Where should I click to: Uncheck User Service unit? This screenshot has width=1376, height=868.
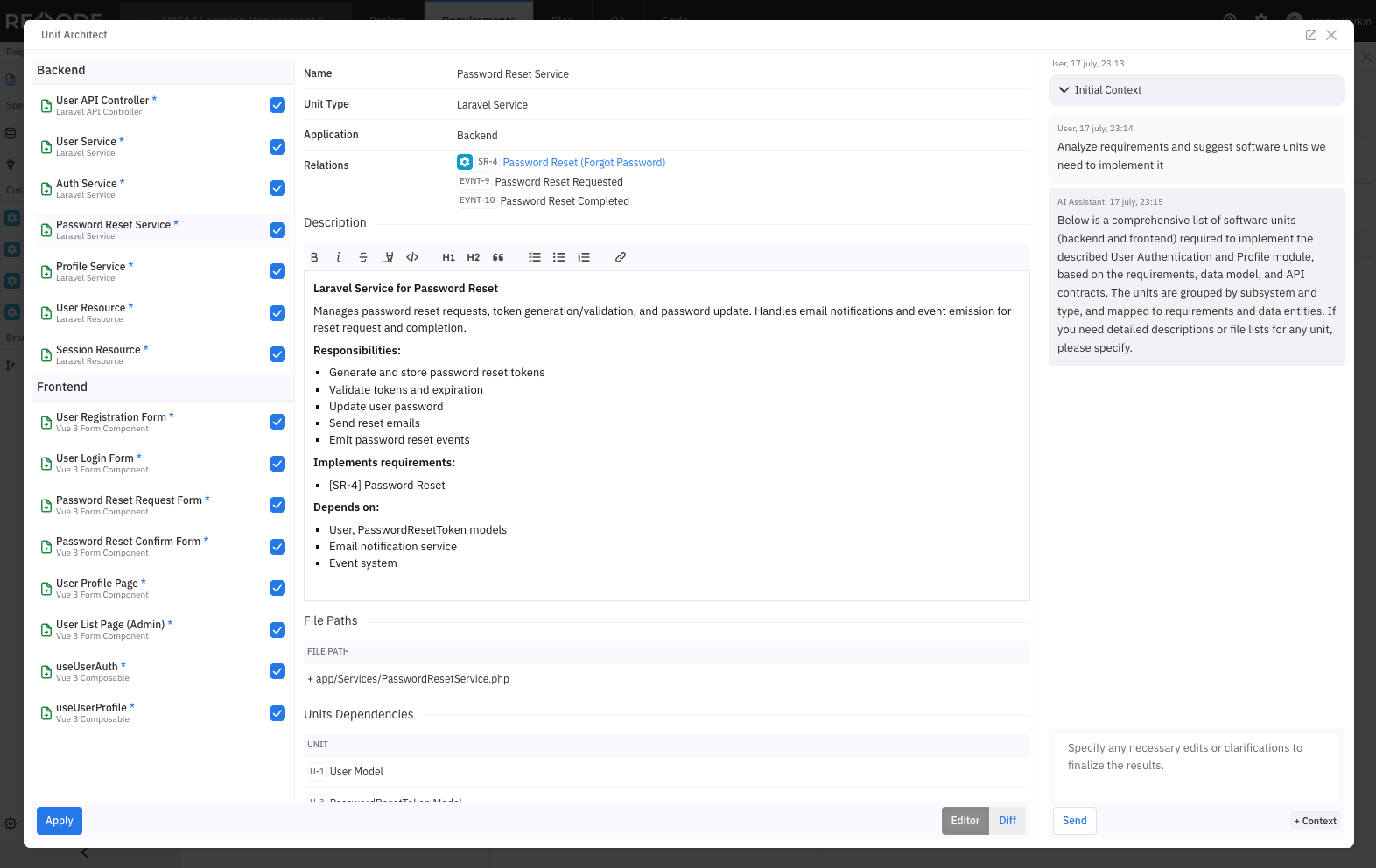(x=277, y=147)
